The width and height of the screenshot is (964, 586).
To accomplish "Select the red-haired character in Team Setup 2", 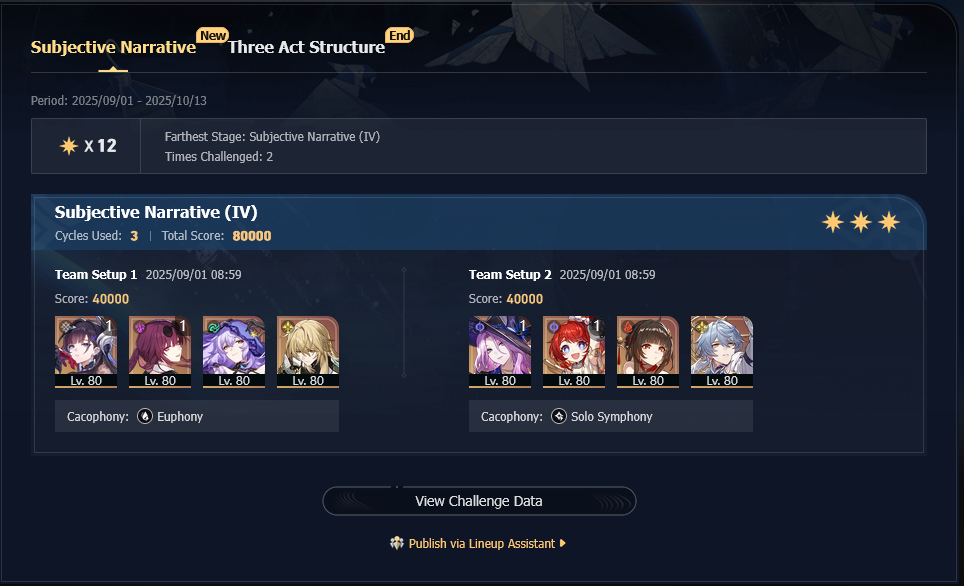I will click(x=574, y=352).
